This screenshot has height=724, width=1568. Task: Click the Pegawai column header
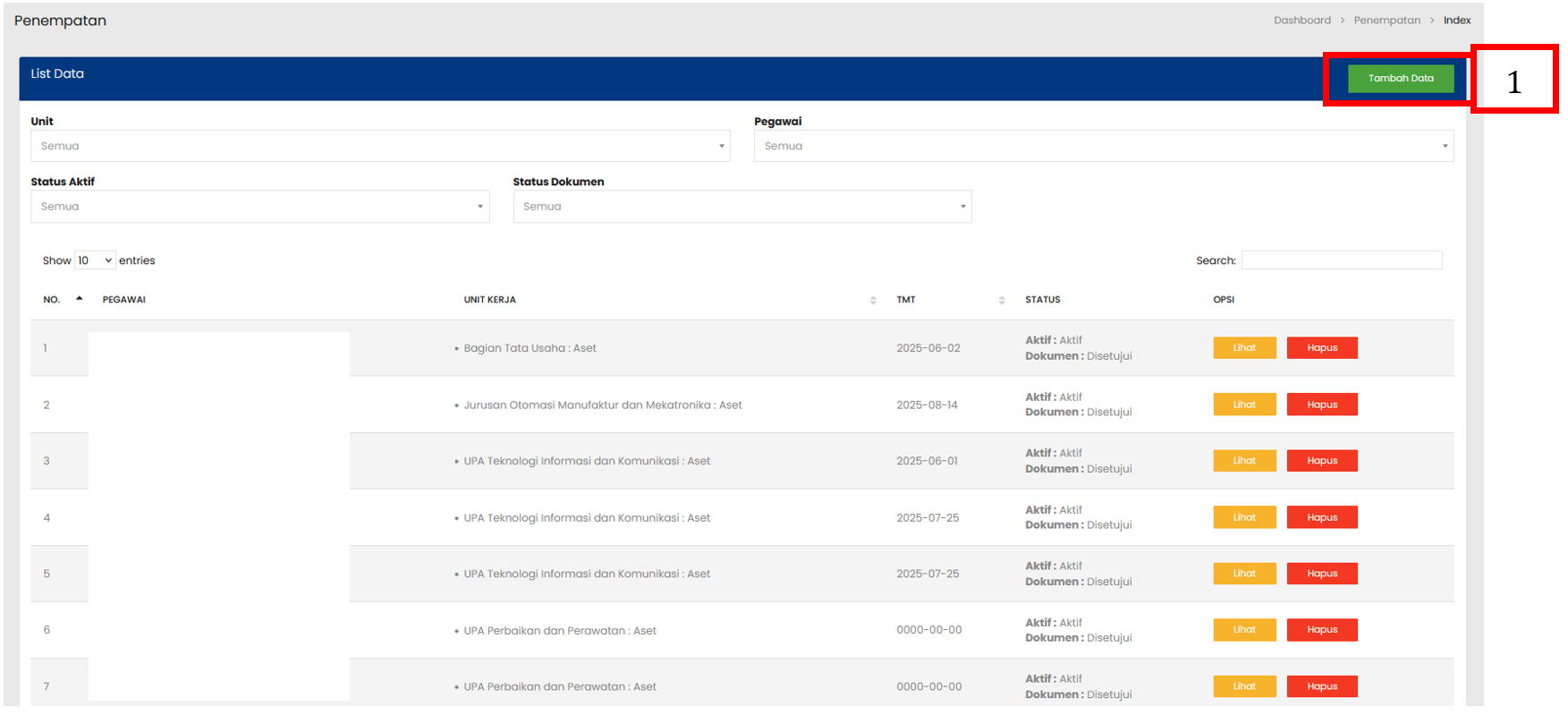click(124, 300)
